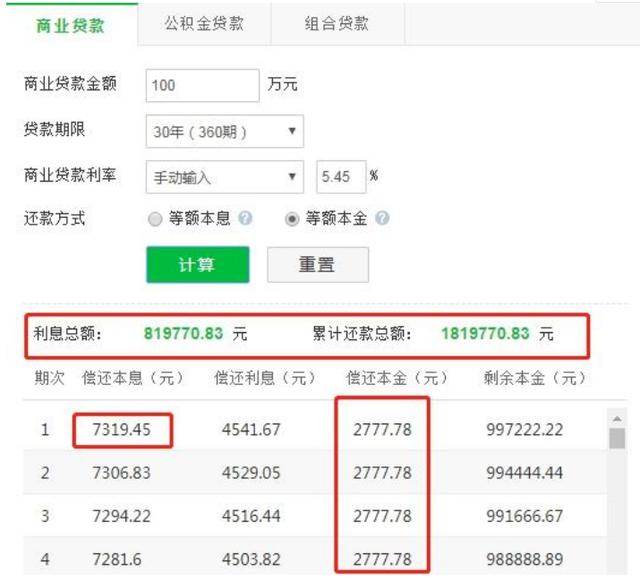Click the 累计还款总额 label
The width and height of the screenshot is (640, 581).
(362, 334)
